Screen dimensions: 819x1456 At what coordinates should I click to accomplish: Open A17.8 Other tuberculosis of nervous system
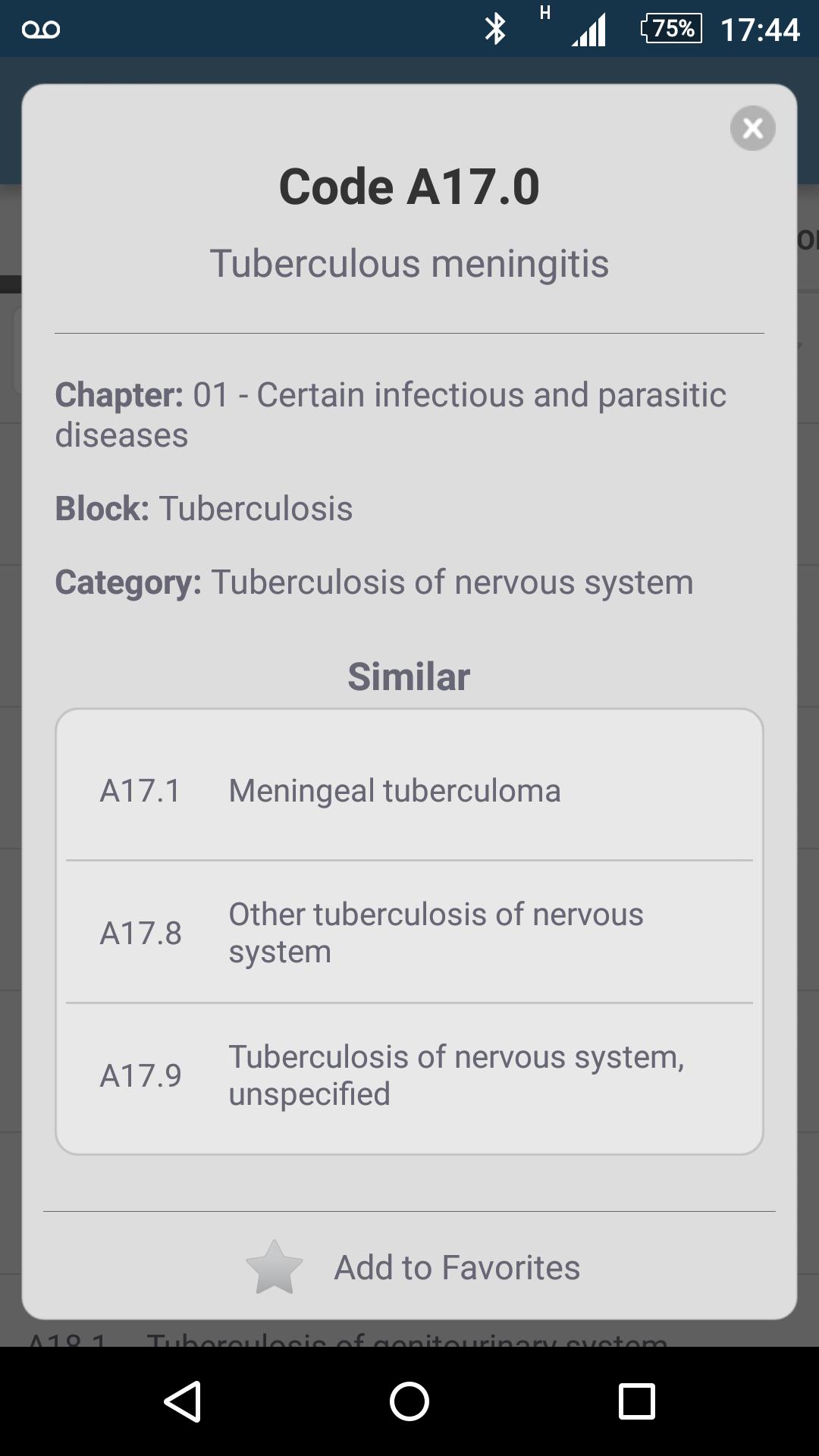point(409,933)
